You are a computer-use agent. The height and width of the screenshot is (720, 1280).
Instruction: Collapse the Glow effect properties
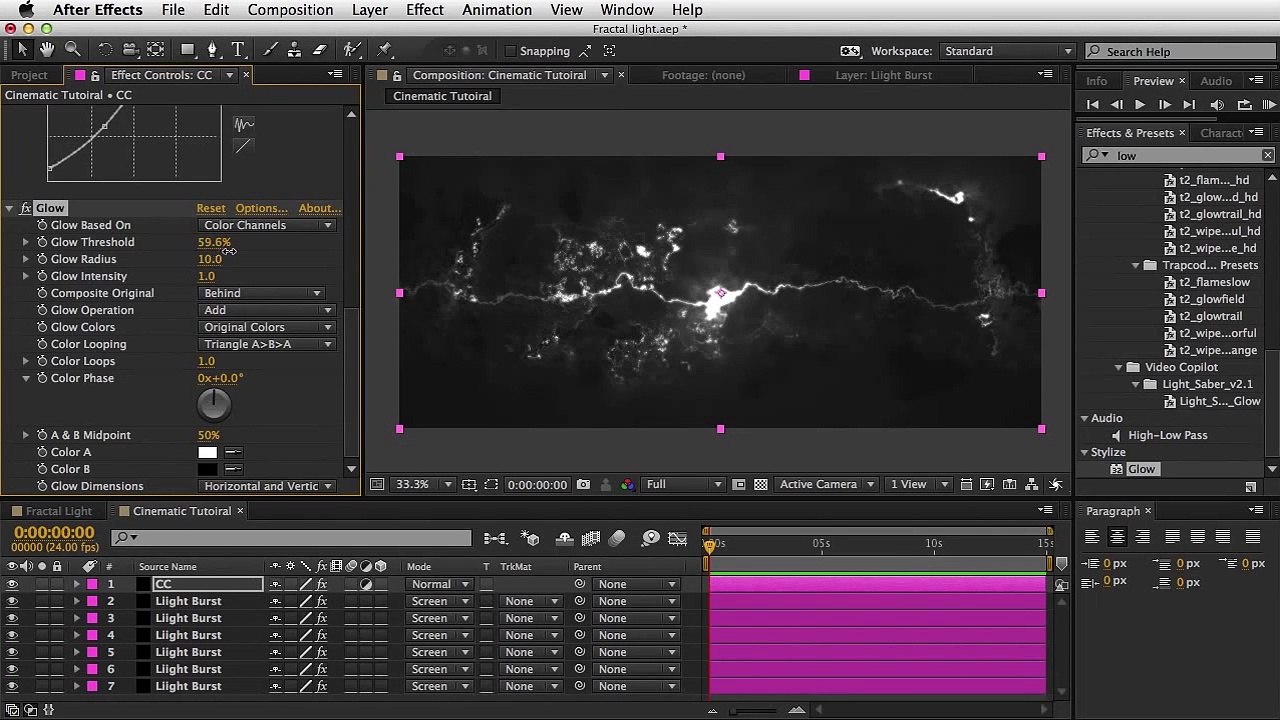(9, 208)
